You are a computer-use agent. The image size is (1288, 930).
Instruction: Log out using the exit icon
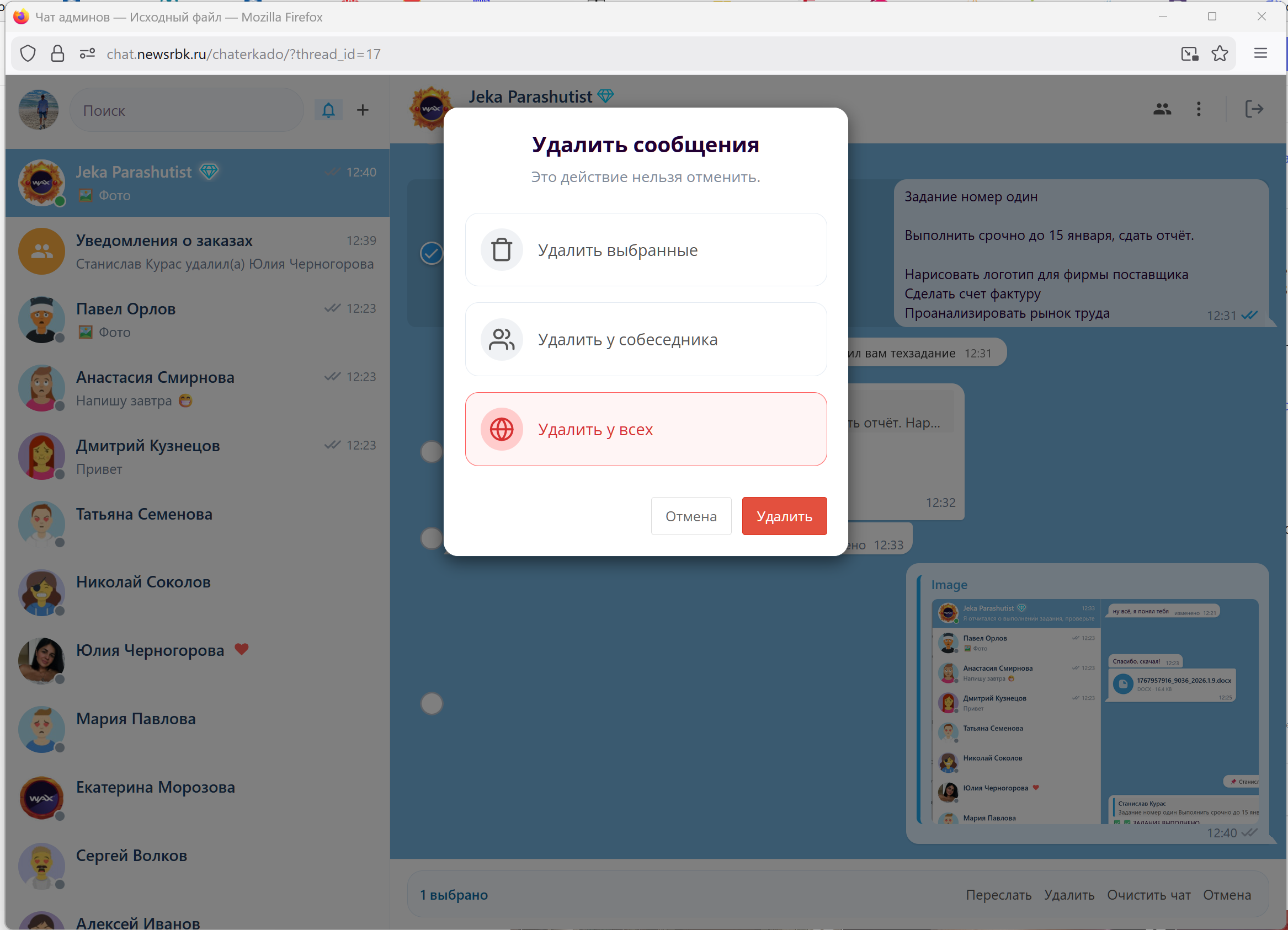[1254, 109]
